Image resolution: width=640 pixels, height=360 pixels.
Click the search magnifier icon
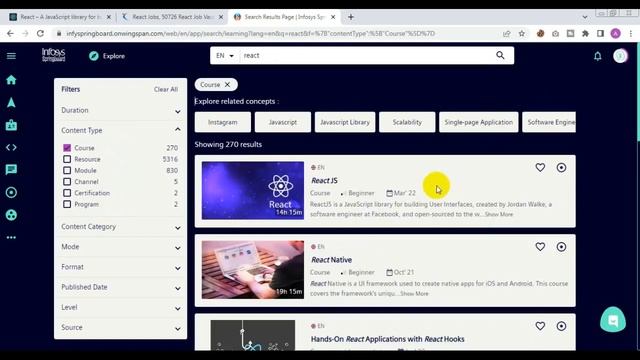click(500, 55)
